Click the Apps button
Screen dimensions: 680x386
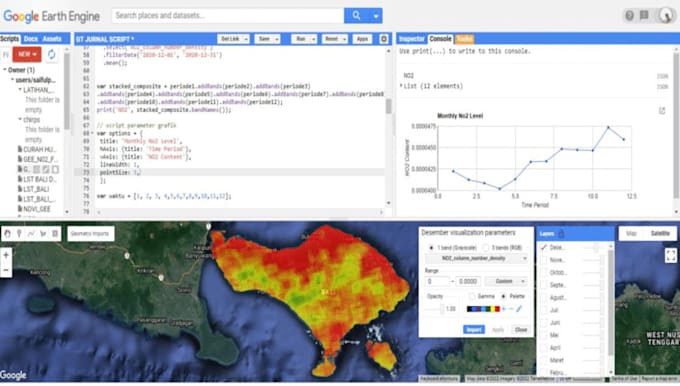[x=362, y=39]
